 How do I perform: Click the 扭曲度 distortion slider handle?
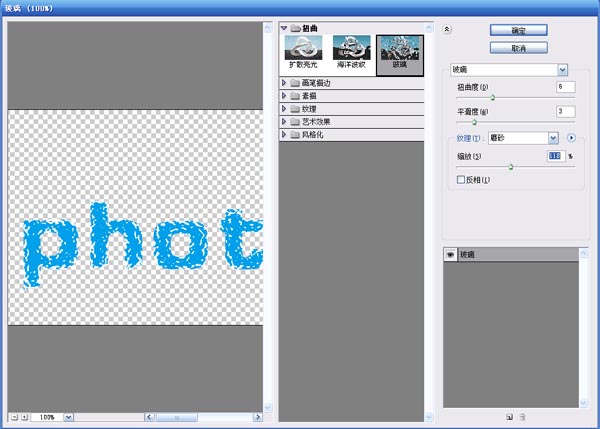[x=491, y=98]
